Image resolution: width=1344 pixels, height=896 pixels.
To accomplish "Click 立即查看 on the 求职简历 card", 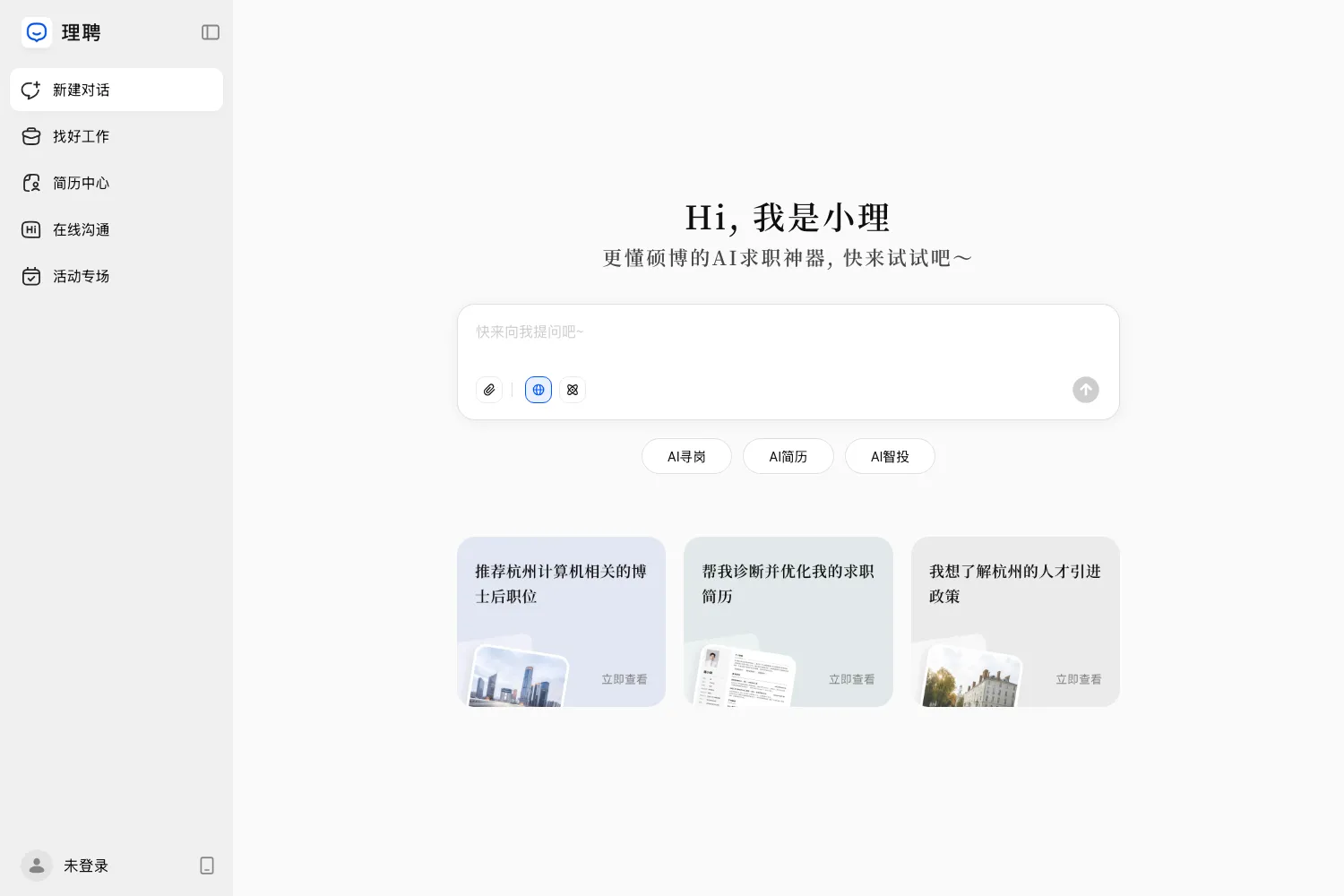I will tap(852, 679).
